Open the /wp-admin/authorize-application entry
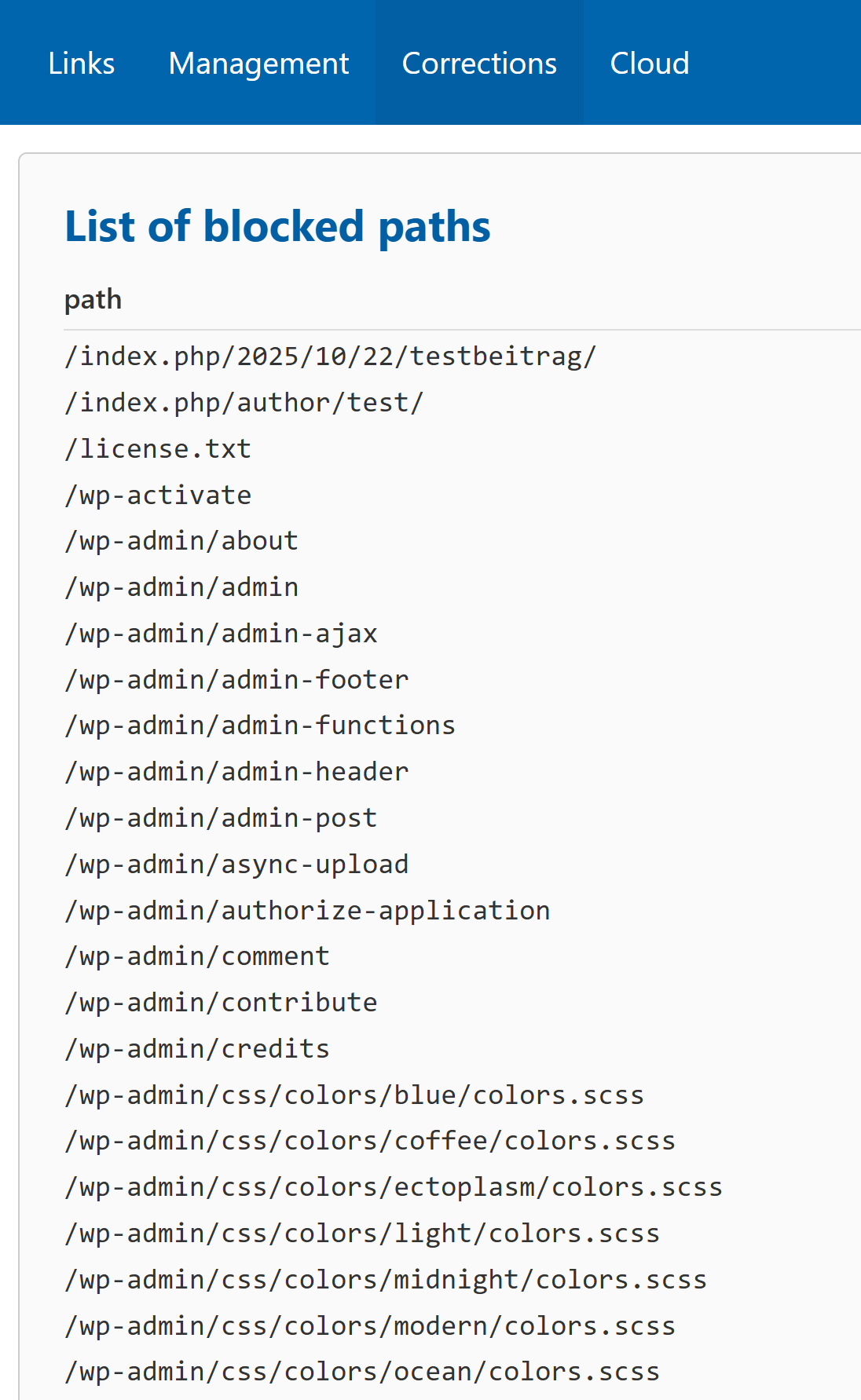 pyautogui.click(x=306, y=909)
